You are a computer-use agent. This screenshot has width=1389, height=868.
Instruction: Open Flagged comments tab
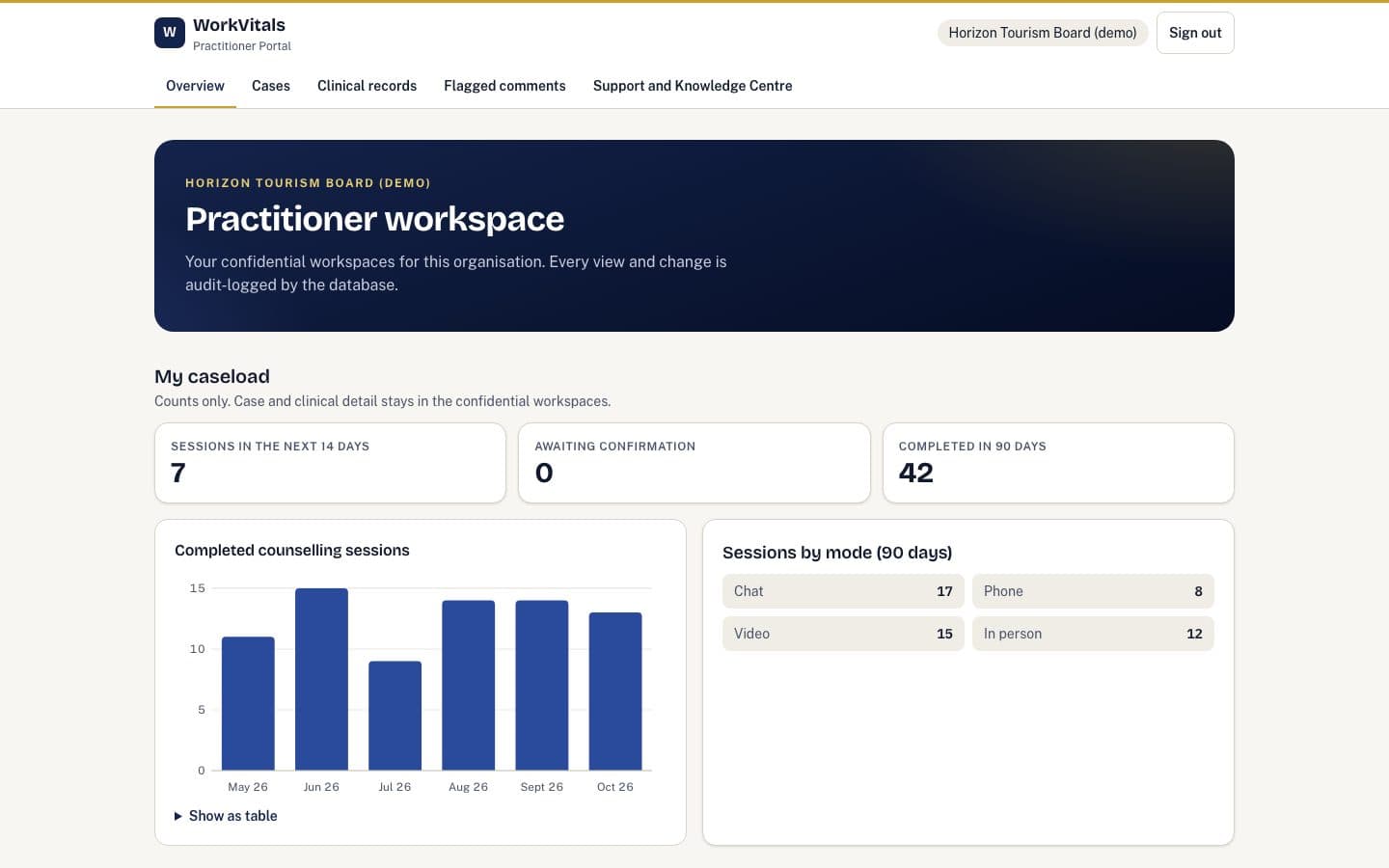coord(504,86)
